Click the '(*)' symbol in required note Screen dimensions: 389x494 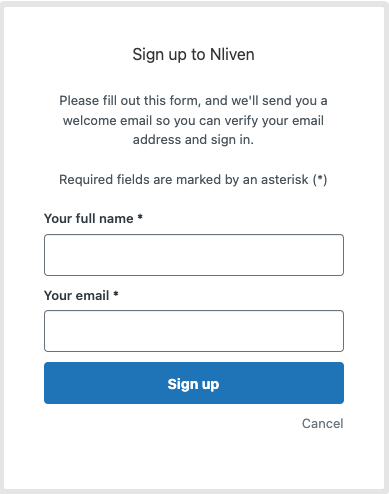(320, 180)
